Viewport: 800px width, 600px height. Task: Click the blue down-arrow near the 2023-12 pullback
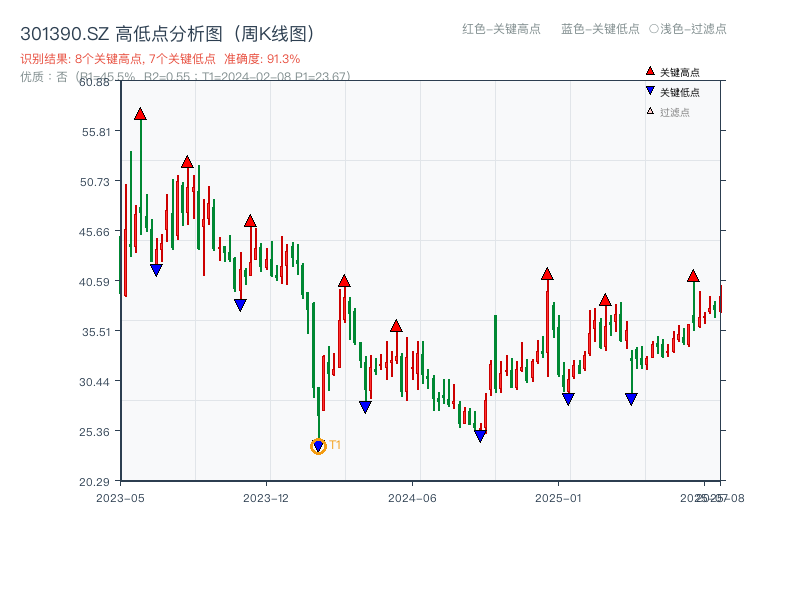click(240, 305)
